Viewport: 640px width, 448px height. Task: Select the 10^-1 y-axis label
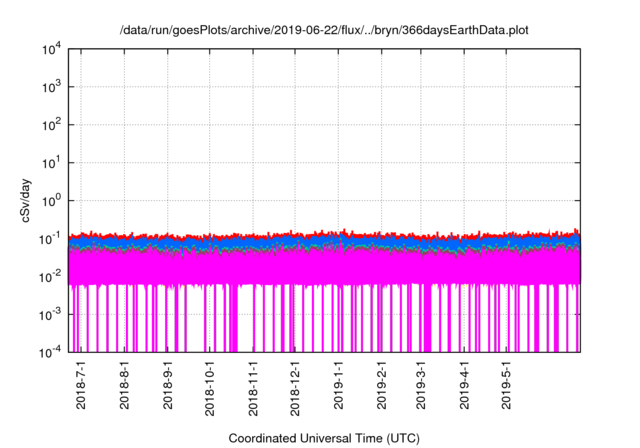tap(50, 239)
